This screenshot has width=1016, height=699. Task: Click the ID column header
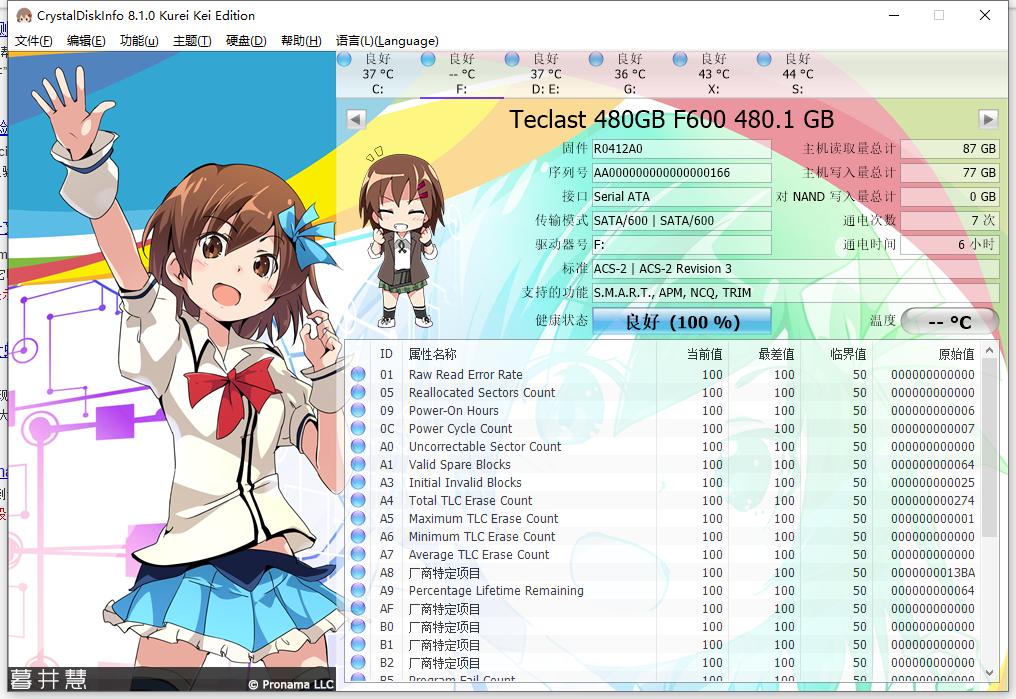[x=386, y=354]
